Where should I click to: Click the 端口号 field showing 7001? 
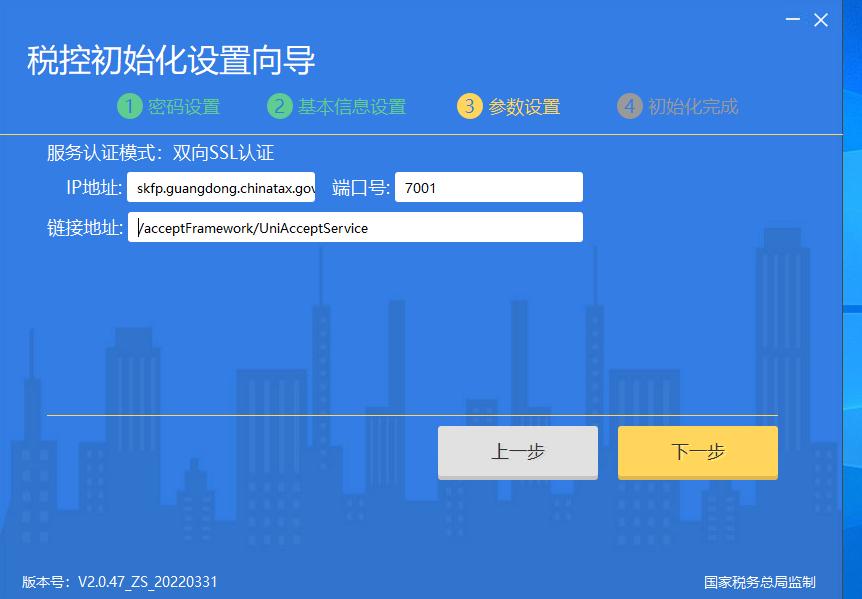point(488,187)
